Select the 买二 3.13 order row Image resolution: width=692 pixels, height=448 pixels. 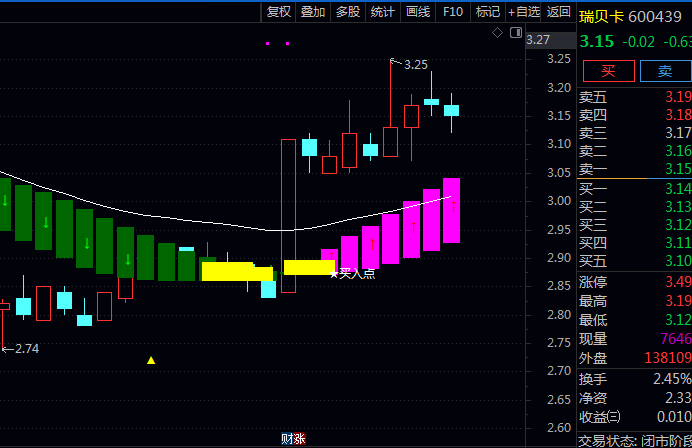[x=635, y=207]
